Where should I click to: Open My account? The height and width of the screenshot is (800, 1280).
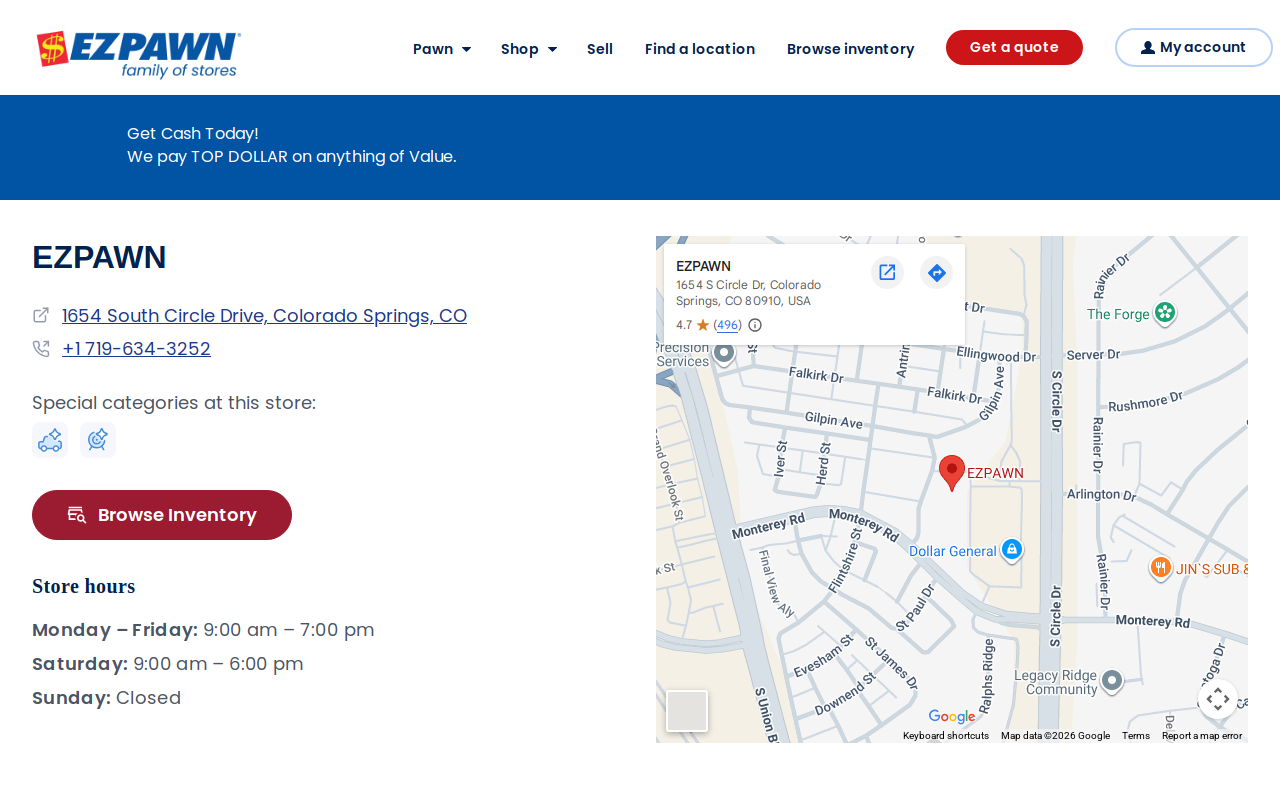coord(1194,47)
